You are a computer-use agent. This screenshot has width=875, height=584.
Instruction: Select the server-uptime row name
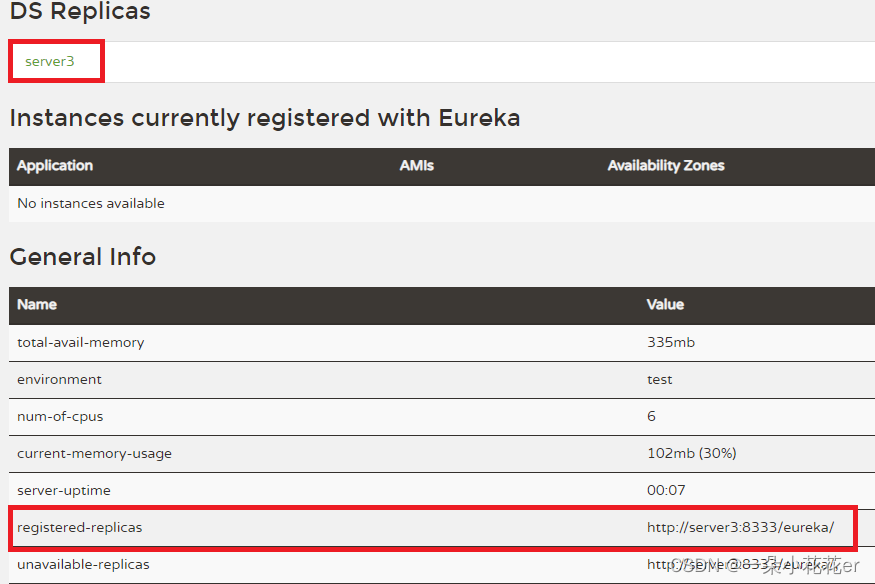(x=64, y=490)
